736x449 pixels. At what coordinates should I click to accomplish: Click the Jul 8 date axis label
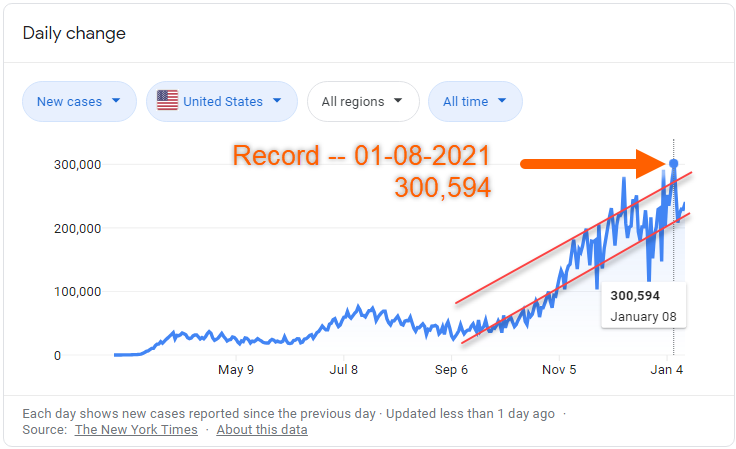point(344,370)
